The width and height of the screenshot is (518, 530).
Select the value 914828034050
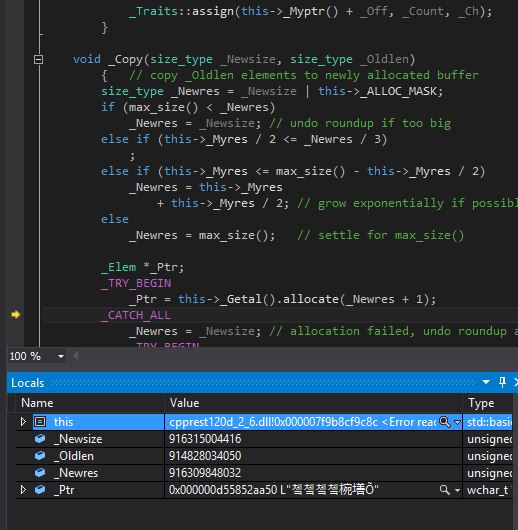pos(205,456)
